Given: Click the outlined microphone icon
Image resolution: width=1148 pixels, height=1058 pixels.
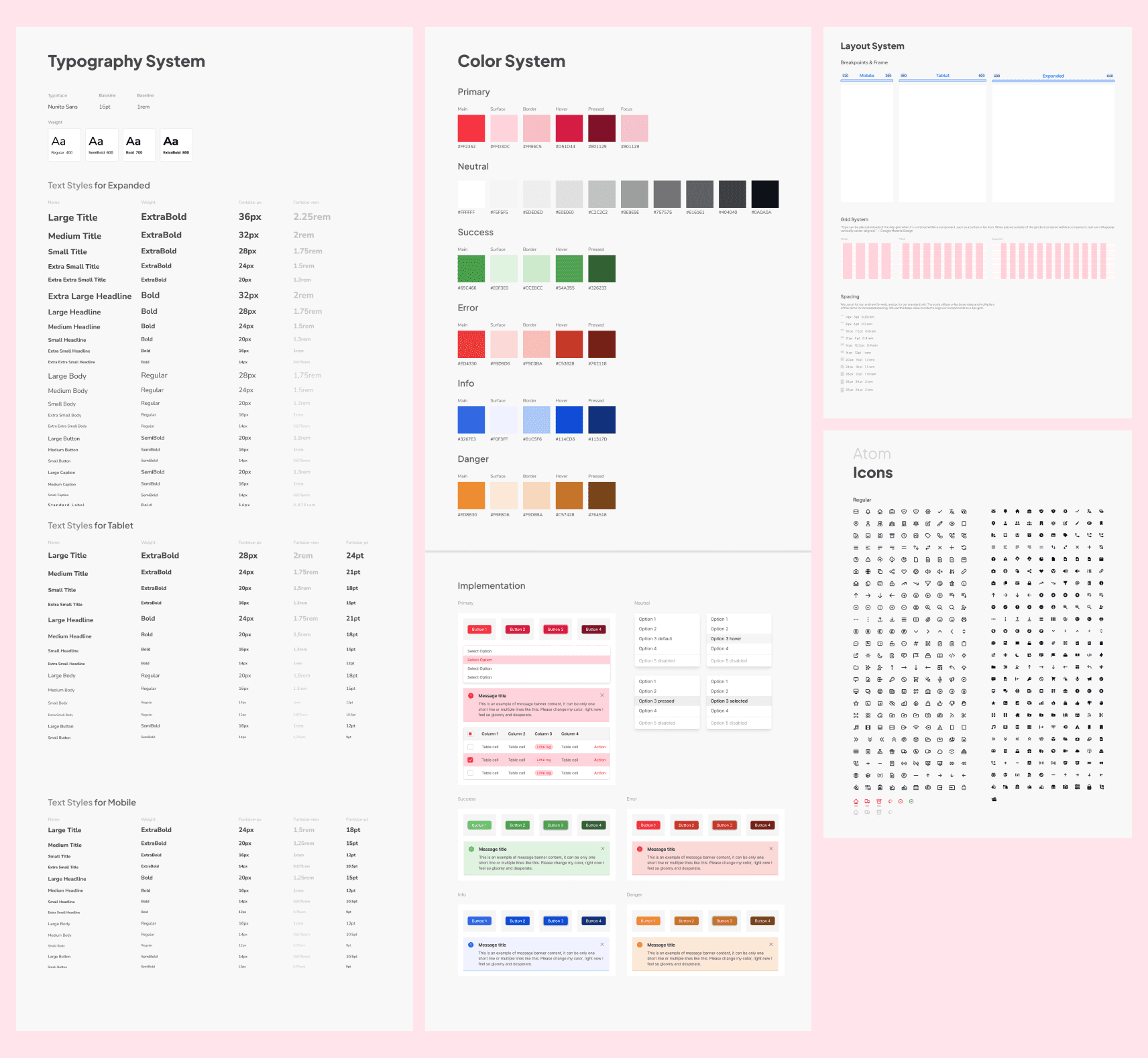Looking at the screenshot, I should pyautogui.click(x=940, y=679).
